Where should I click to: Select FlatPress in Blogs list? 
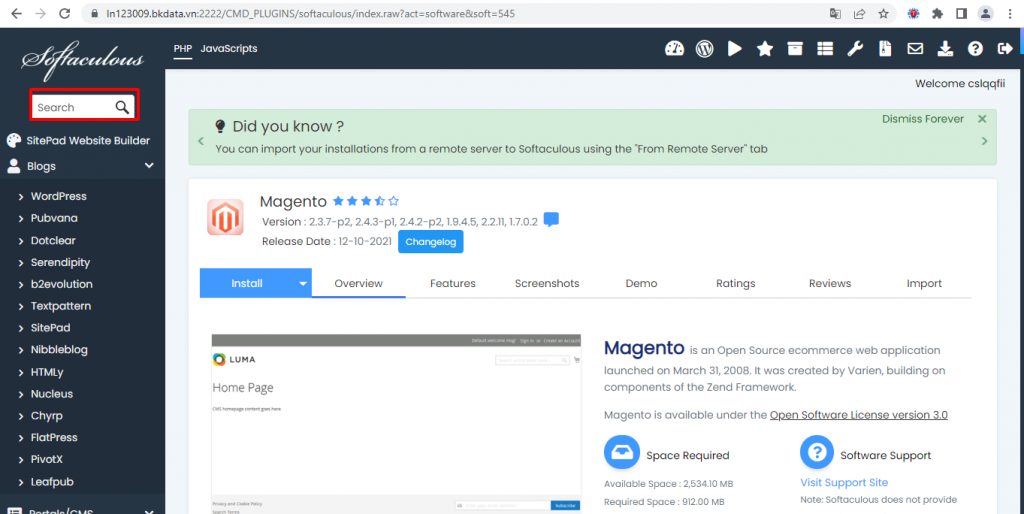54,438
